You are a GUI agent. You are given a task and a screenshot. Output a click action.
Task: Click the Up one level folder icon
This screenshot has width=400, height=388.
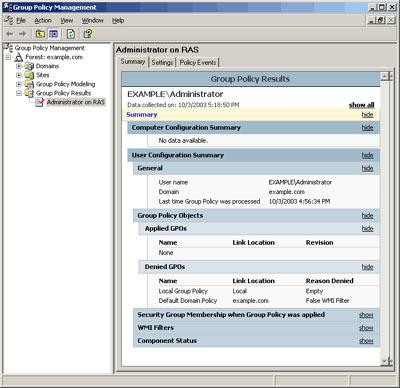click(x=40, y=34)
